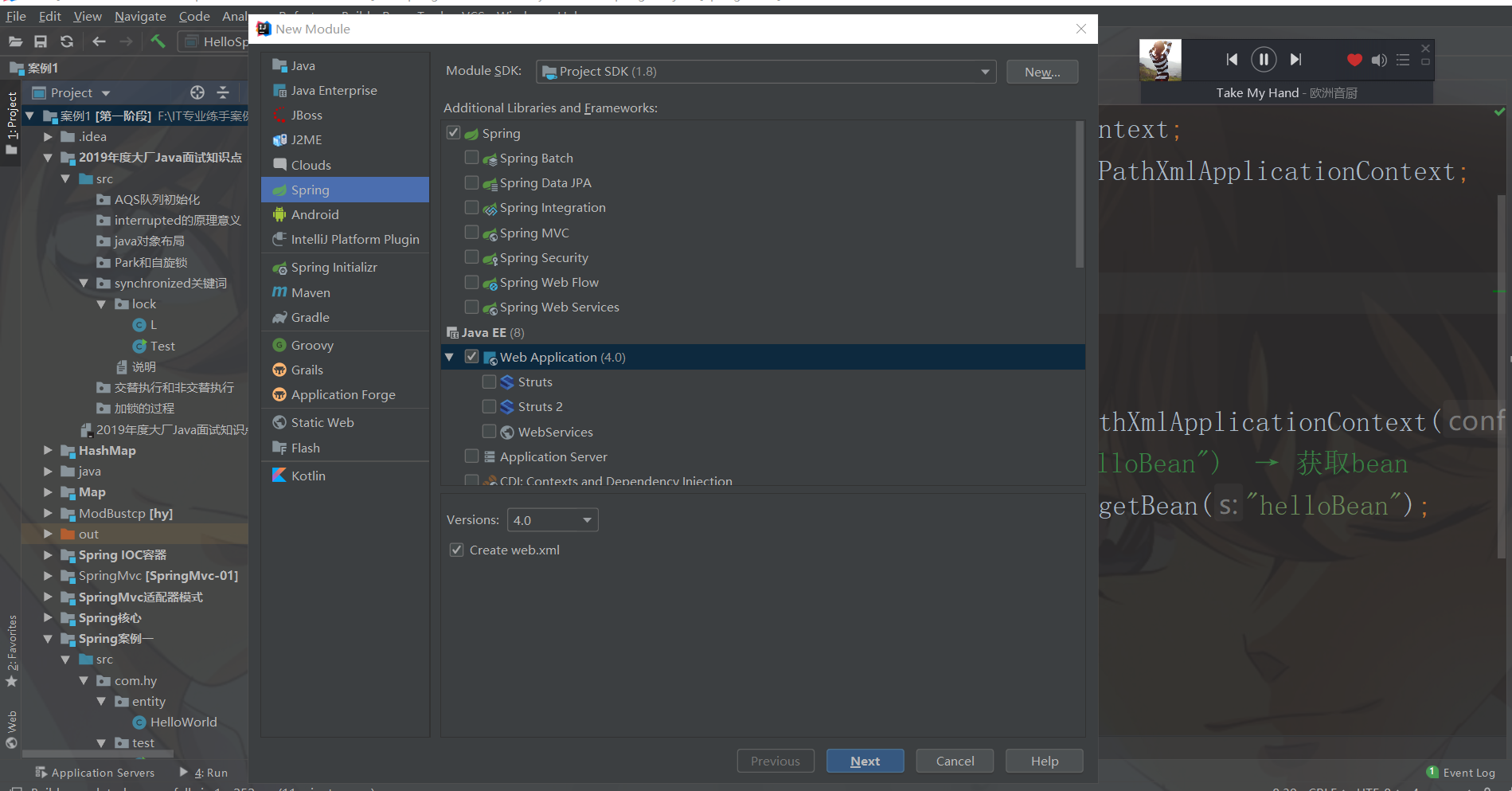
Task: Collapse the synchronized关键词 folder
Action: point(84,283)
